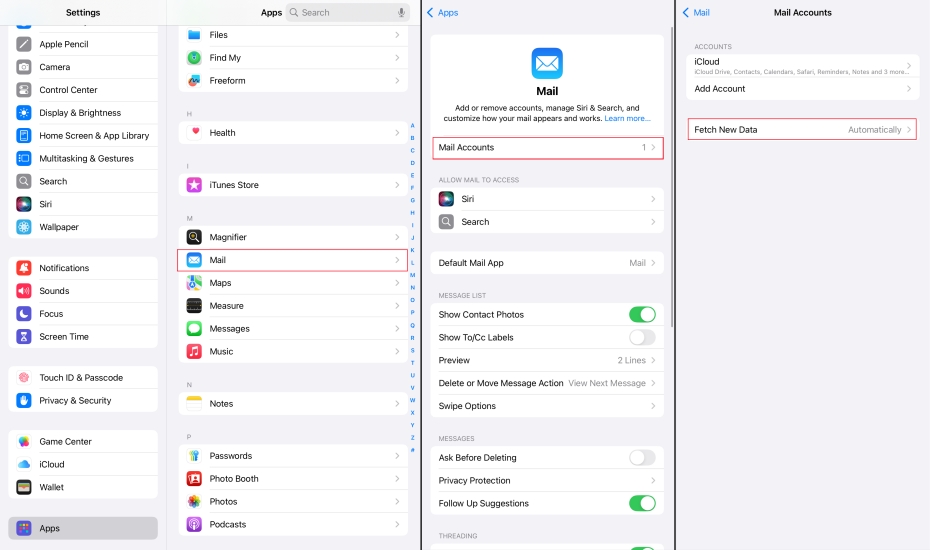Enable Show To/Cc Labels switch

tap(642, 338)
